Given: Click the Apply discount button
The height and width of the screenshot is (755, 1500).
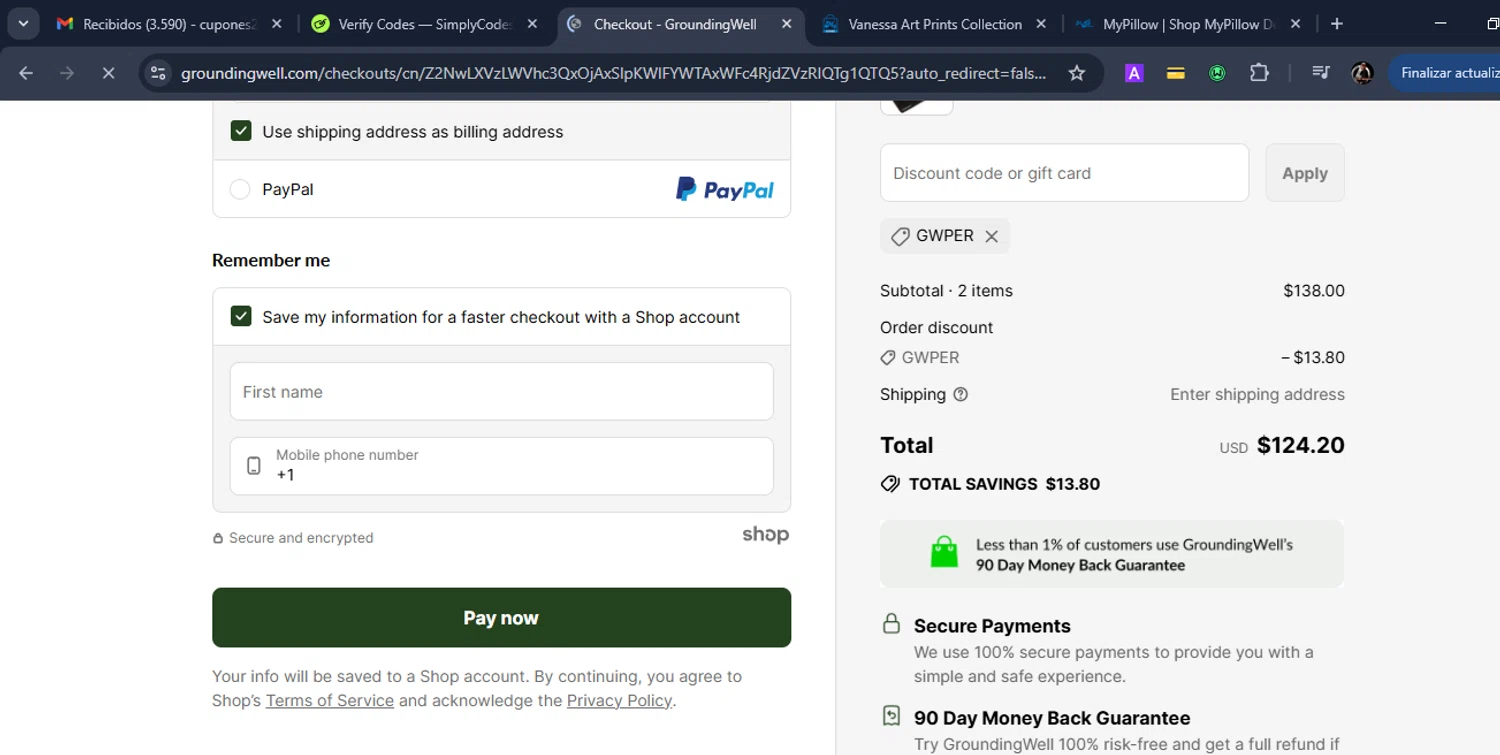Looking at the screenshot, I should [x=1305, y=172].
